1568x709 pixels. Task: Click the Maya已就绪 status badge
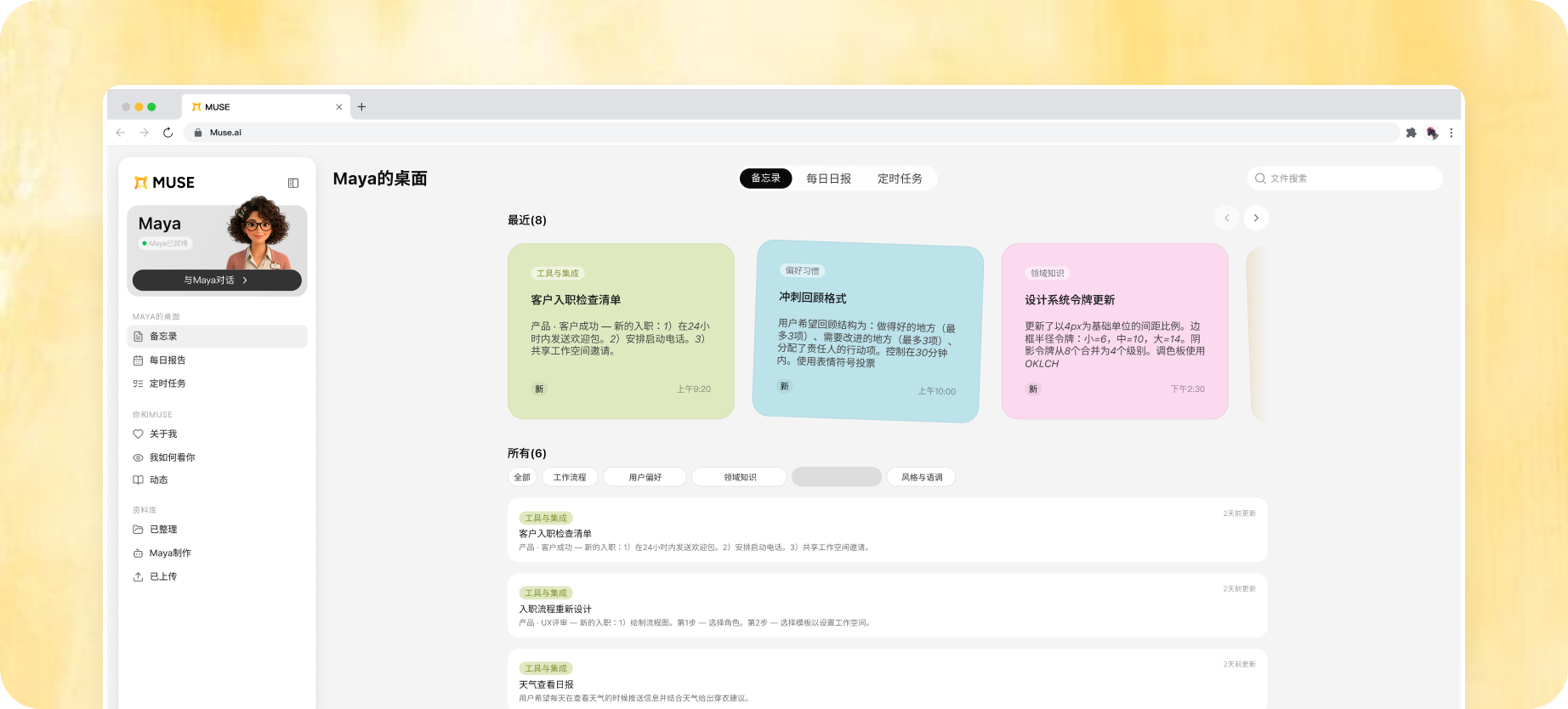click(166, 243)
